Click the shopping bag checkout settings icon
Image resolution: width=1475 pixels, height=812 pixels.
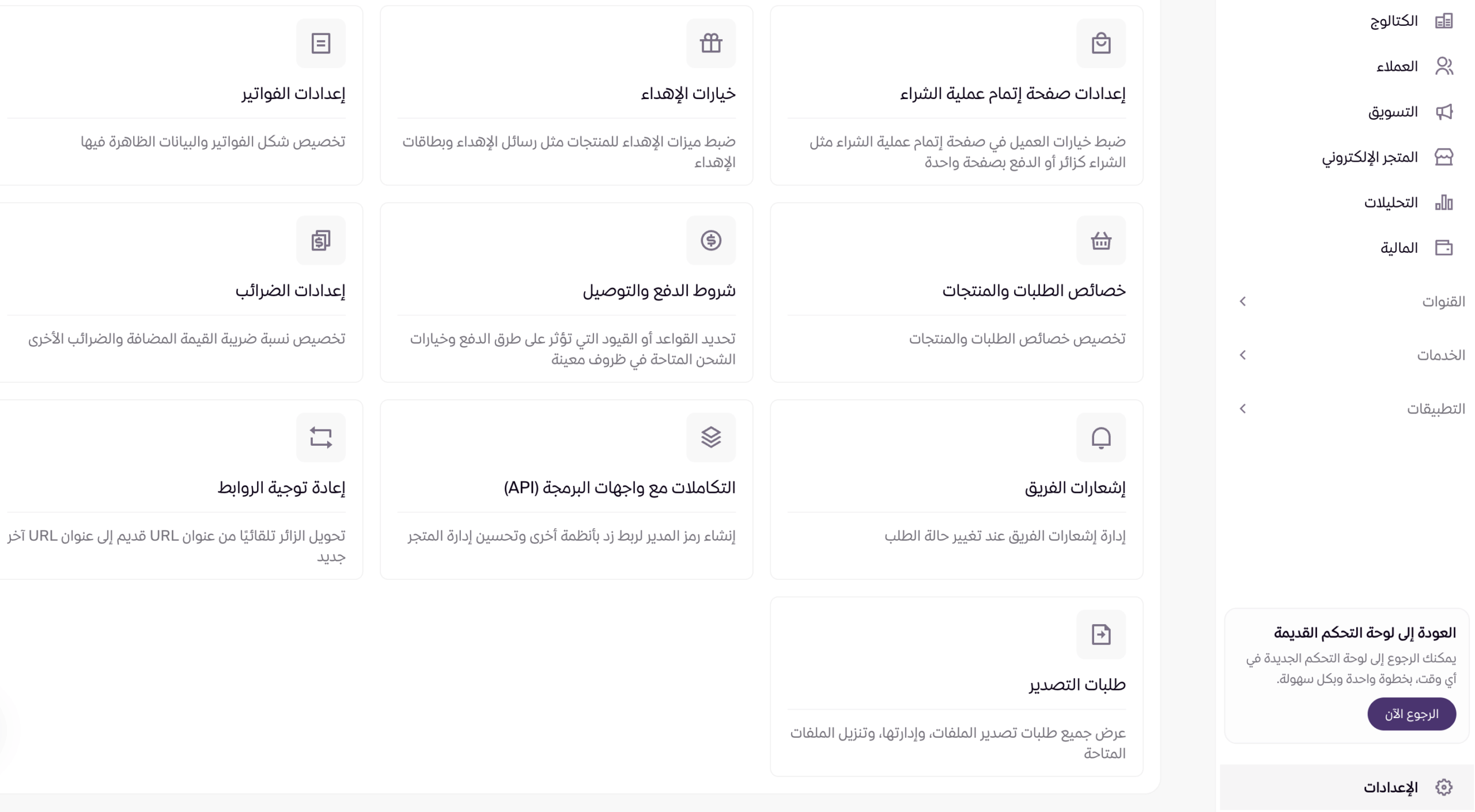[x=1100, y=43]
